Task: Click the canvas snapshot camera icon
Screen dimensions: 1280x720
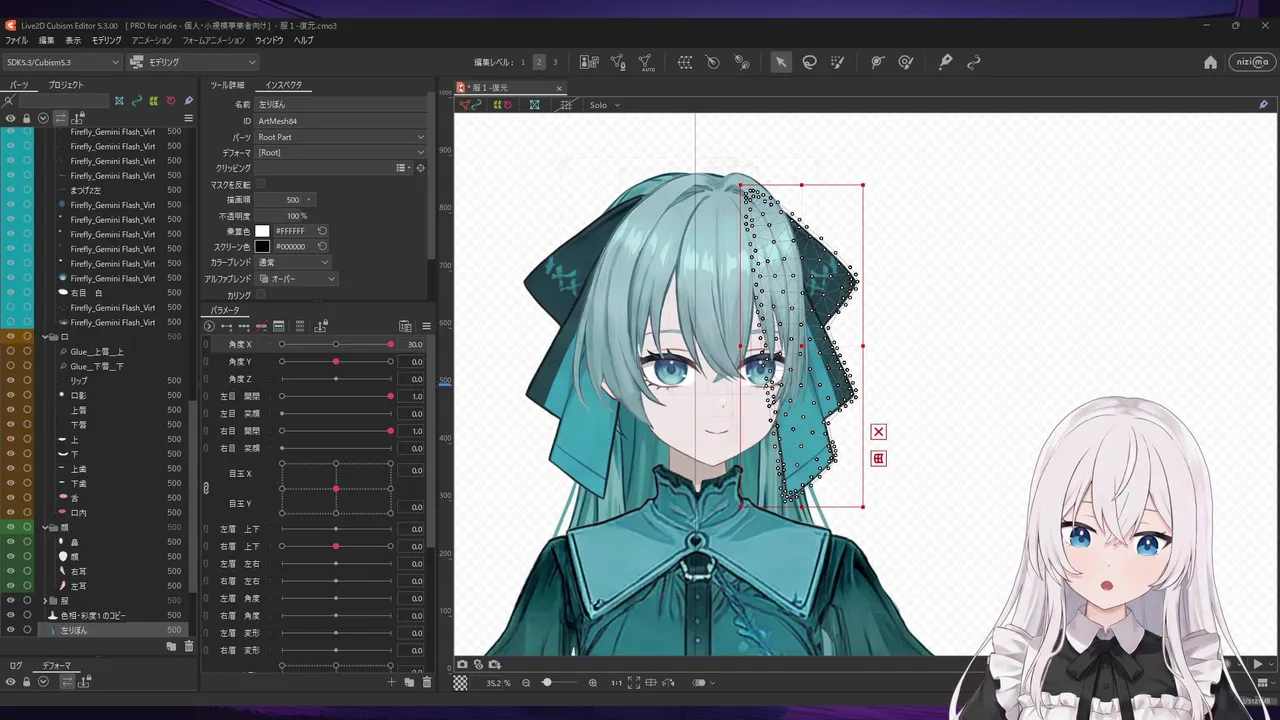Action: (x=462, y=664)
